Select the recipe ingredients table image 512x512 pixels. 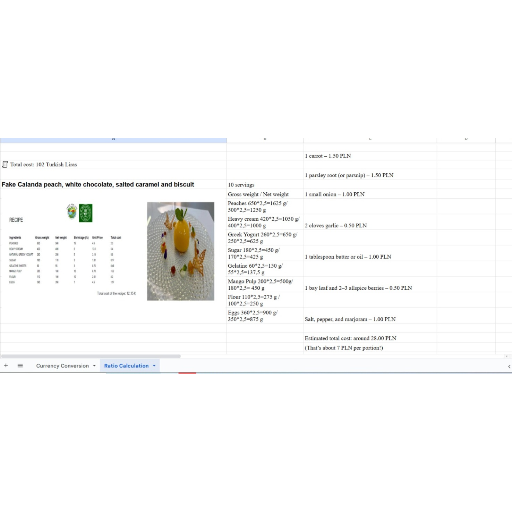[x=72, y=250]
